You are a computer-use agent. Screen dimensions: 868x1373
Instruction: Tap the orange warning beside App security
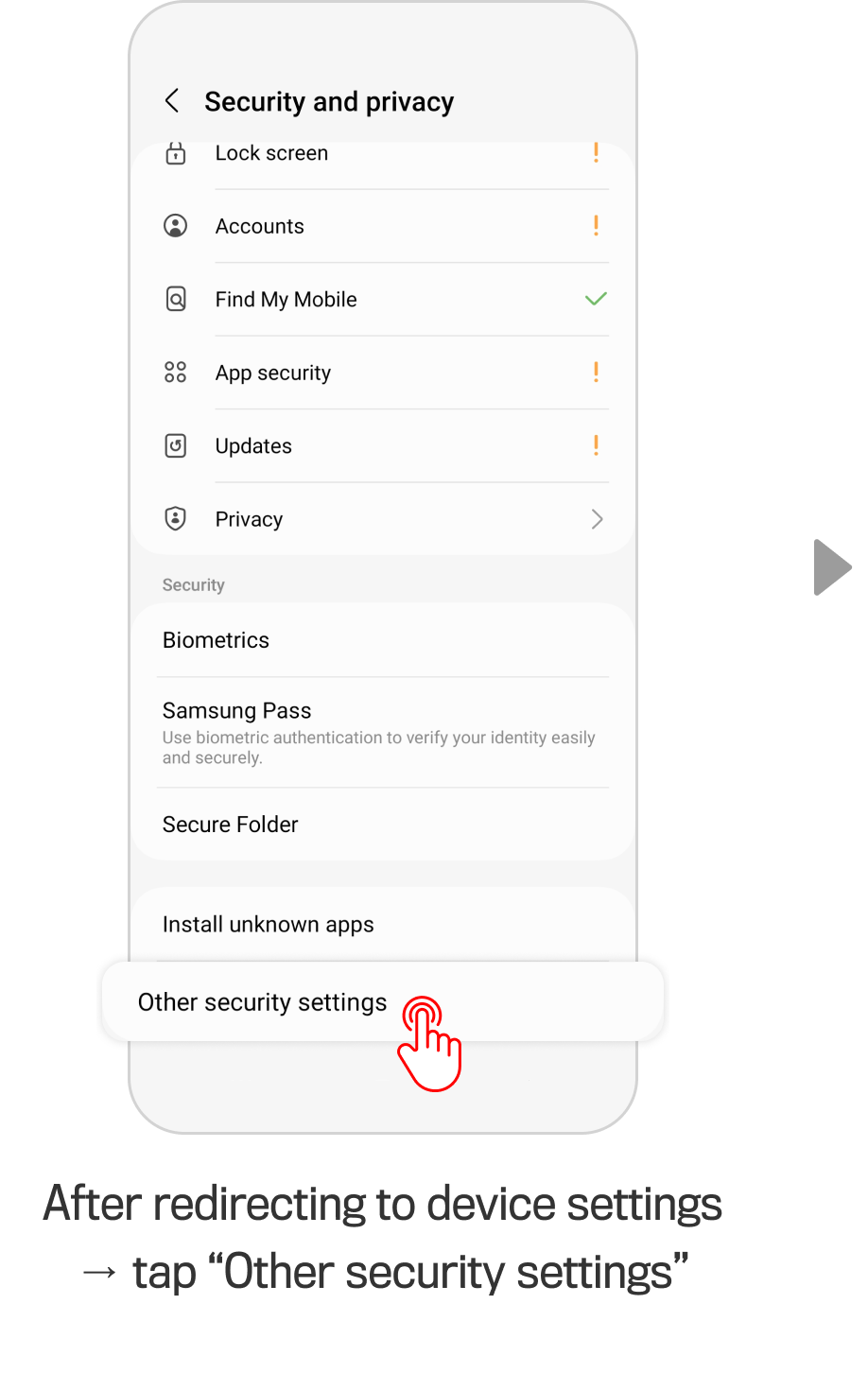(x=596, y=373)
